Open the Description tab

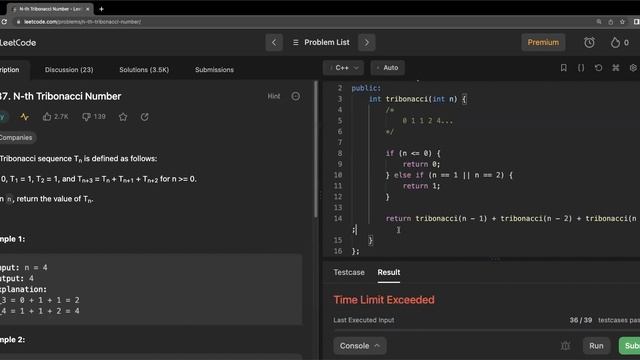[x=10, y=70]
